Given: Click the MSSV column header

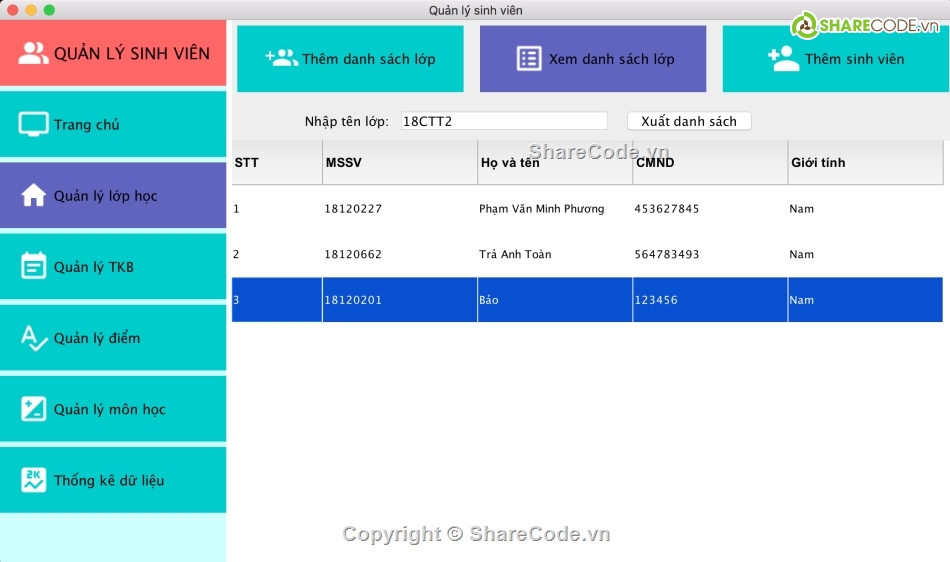Looking at the screenshot, I should point(399,163).
